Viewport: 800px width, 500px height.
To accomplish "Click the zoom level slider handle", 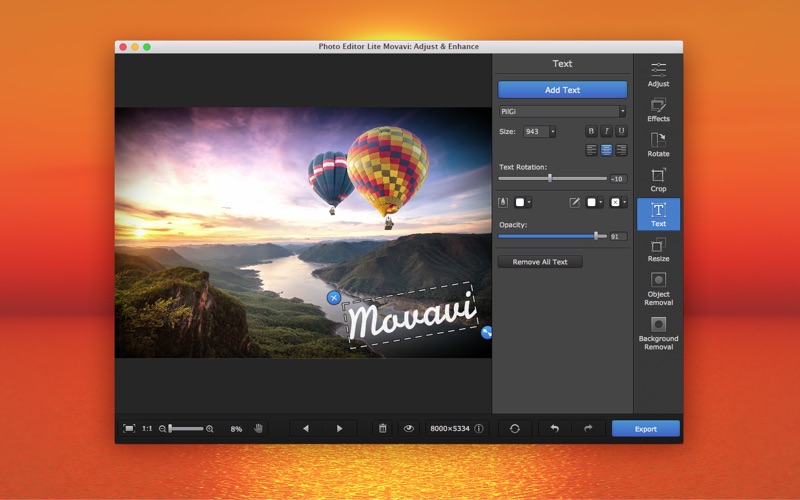I will click(170, 428).
